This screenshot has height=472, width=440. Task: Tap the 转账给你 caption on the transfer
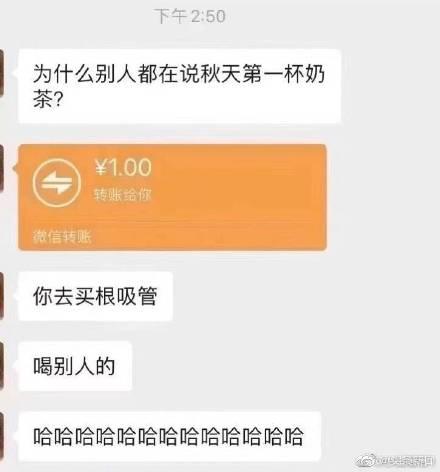(x=123, y=195)
